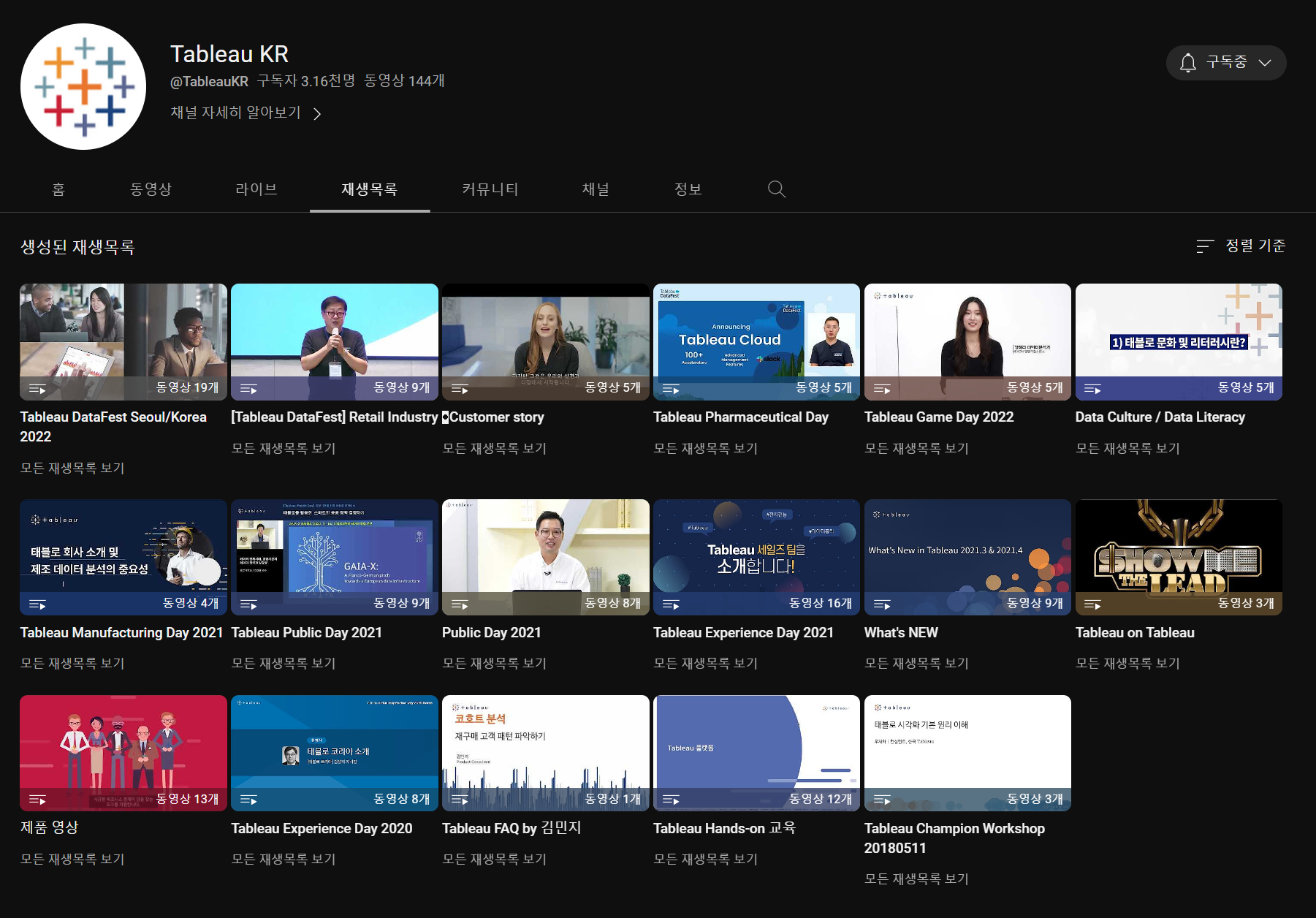Click the search magnifier icon in channel tabs
The width and height of the screenshot is (1316, 918).
(x=777, y=189)
